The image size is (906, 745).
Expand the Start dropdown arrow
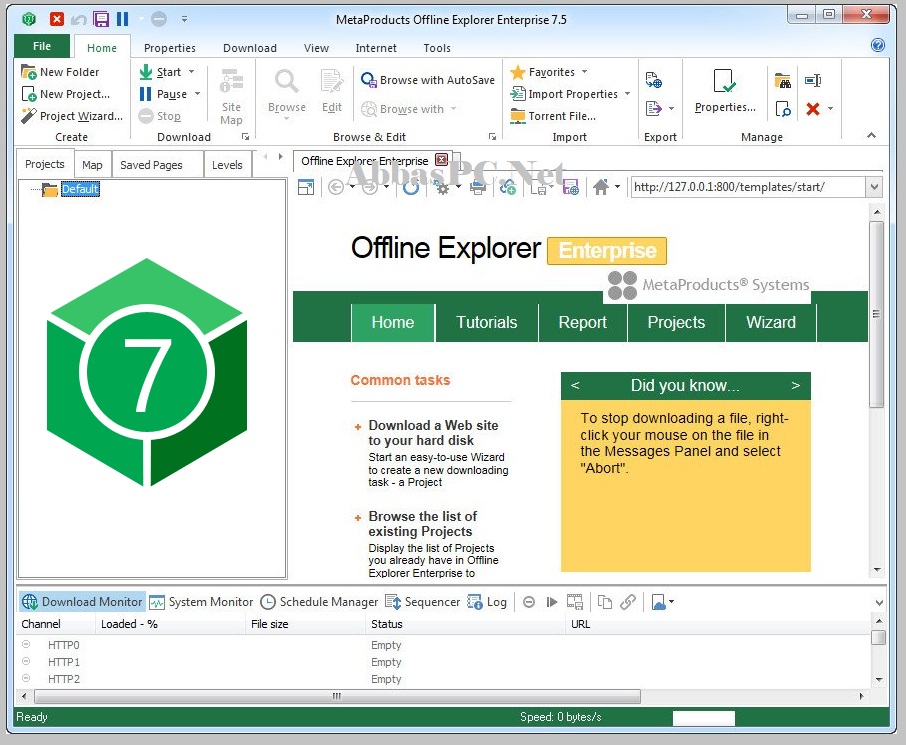click(191, 72)
